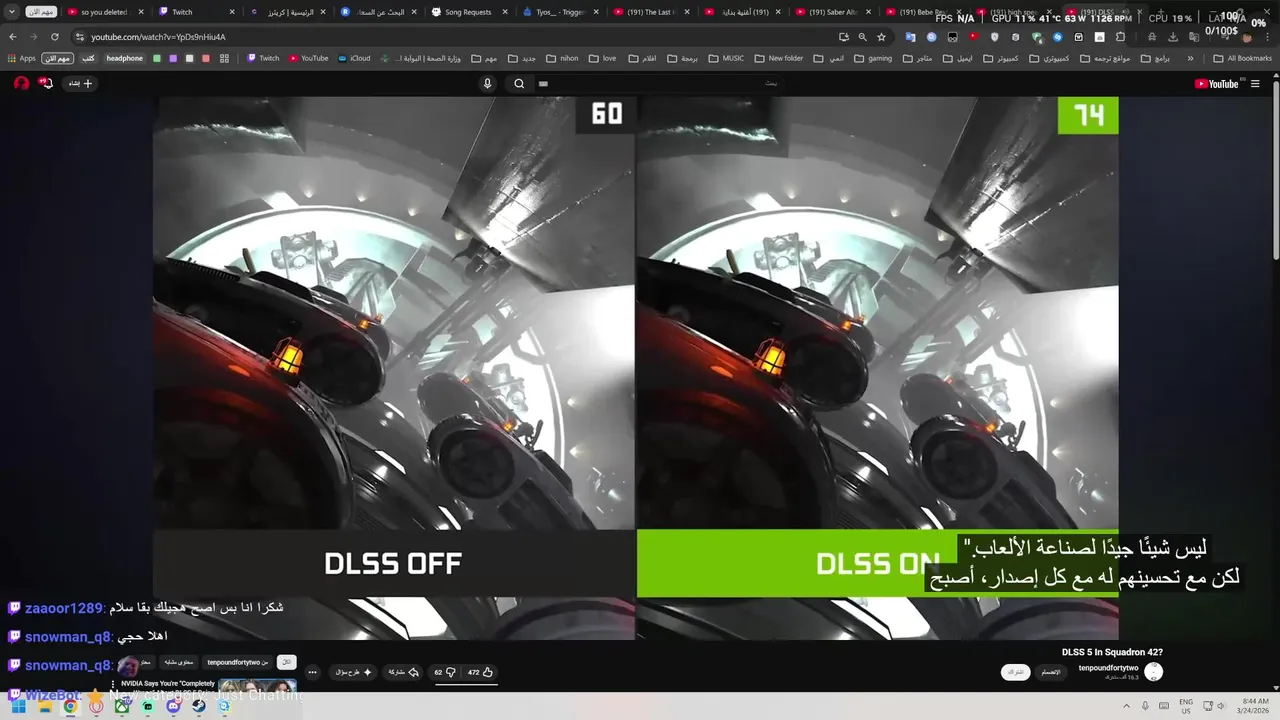Open the Chrome extensions puzzle icon
The image size is (1280, 720).
(x=1120, y=37)
